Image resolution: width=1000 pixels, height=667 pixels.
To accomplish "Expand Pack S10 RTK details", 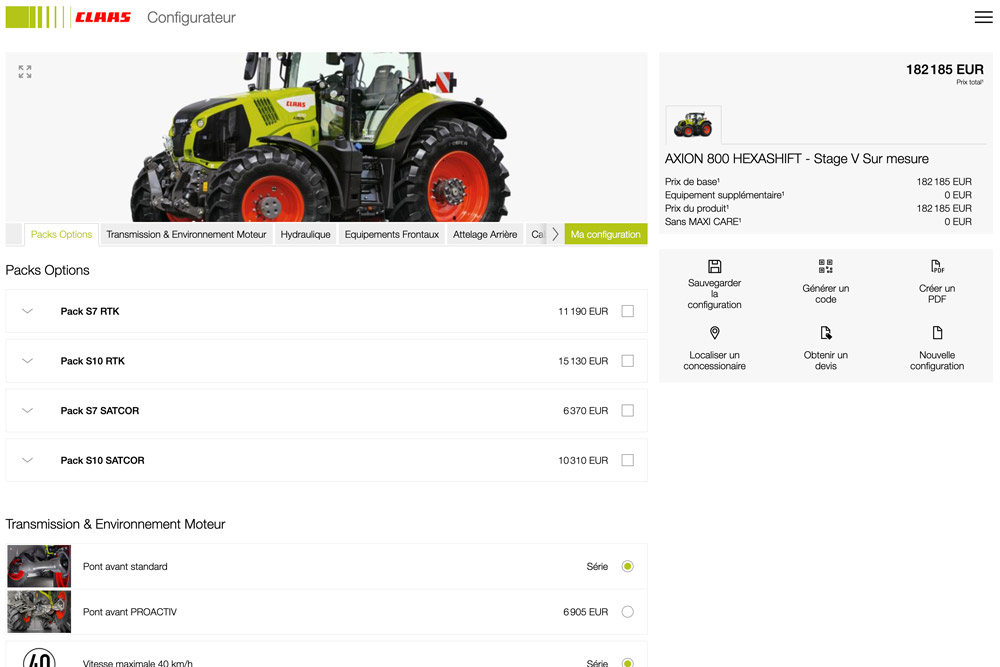I will (x=27, y=361).
